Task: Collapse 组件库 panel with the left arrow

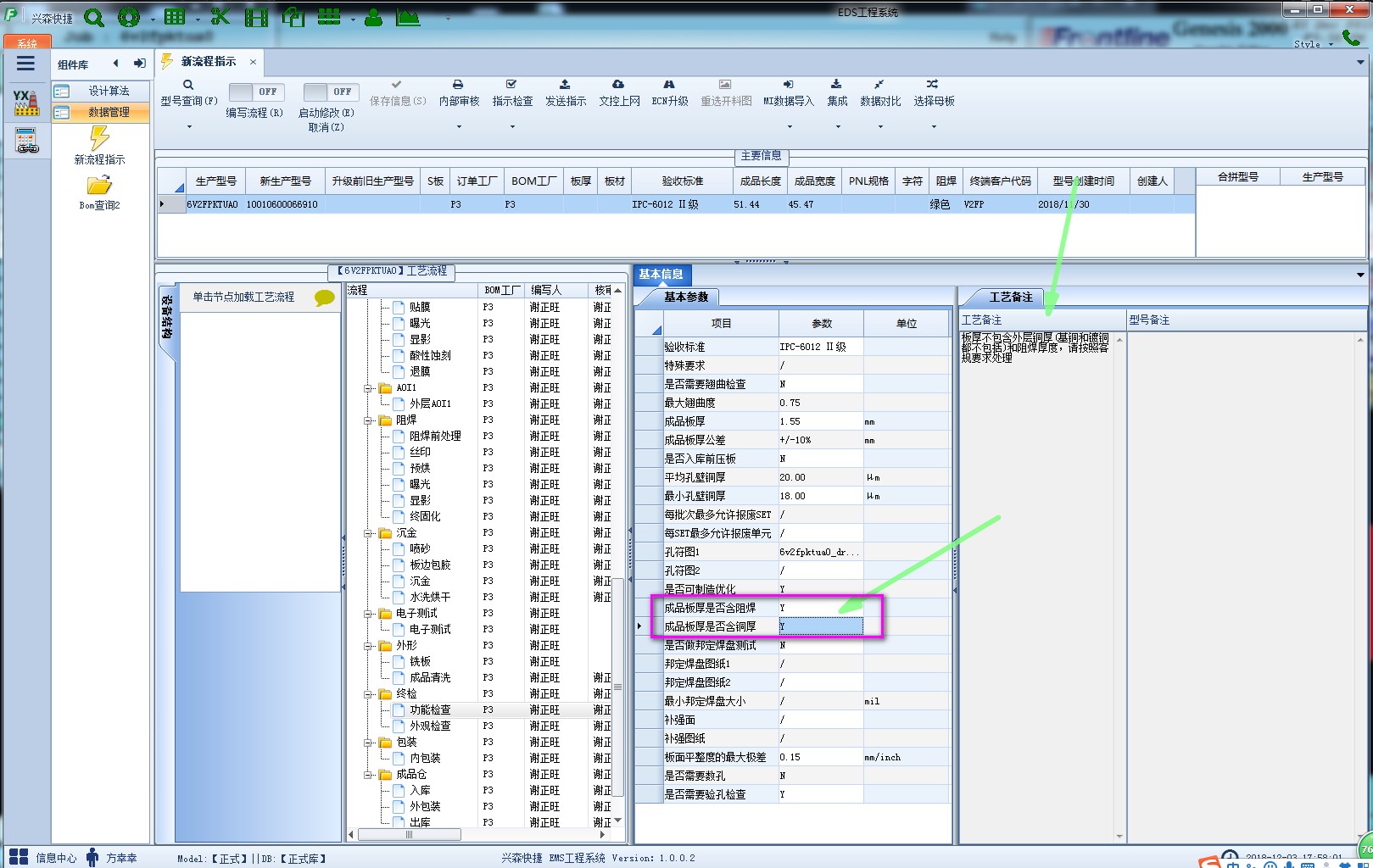Action: [116, 64]
